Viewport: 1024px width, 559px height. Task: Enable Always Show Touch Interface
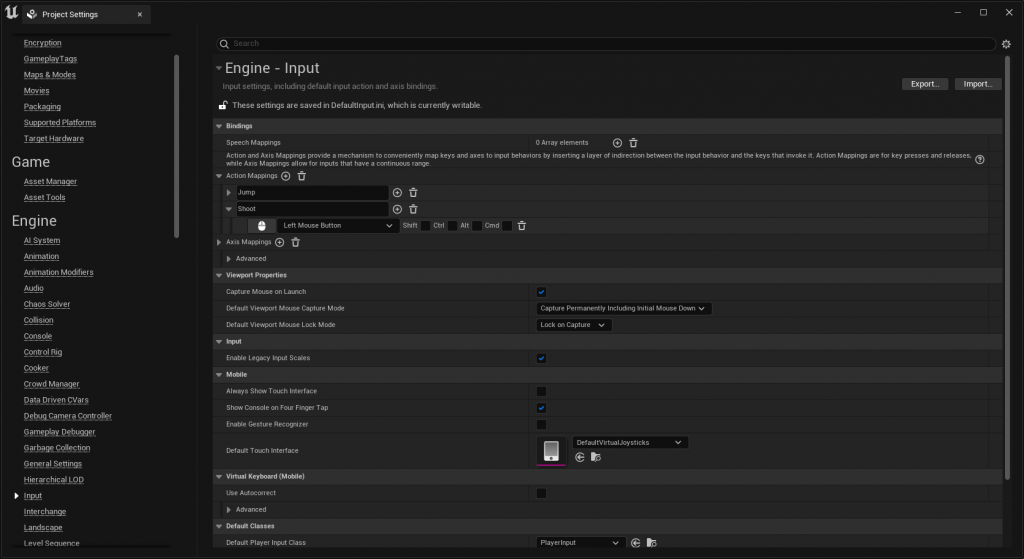541,391
